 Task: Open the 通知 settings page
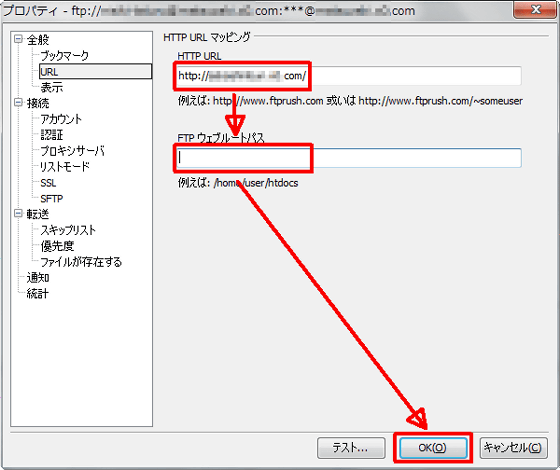pyautogui.click(x=38, y=278)
